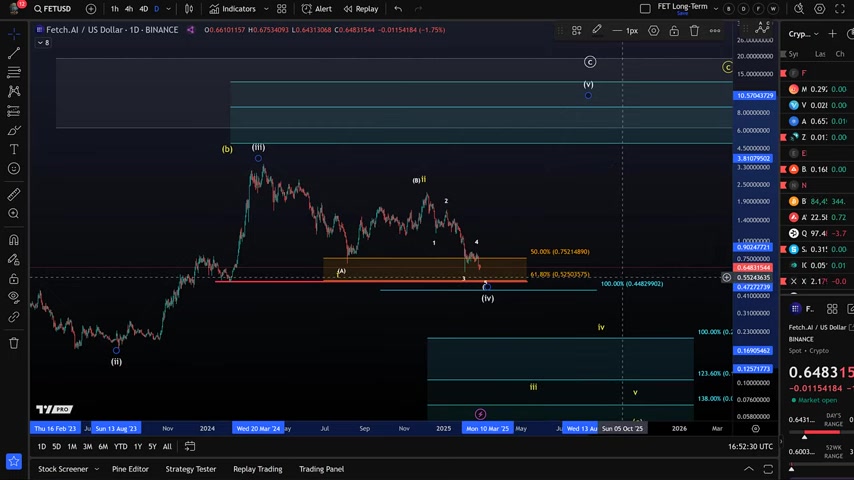Expand favorite indicators dropdown arrow
The image size is (854, 480).
tap(266, 9)
